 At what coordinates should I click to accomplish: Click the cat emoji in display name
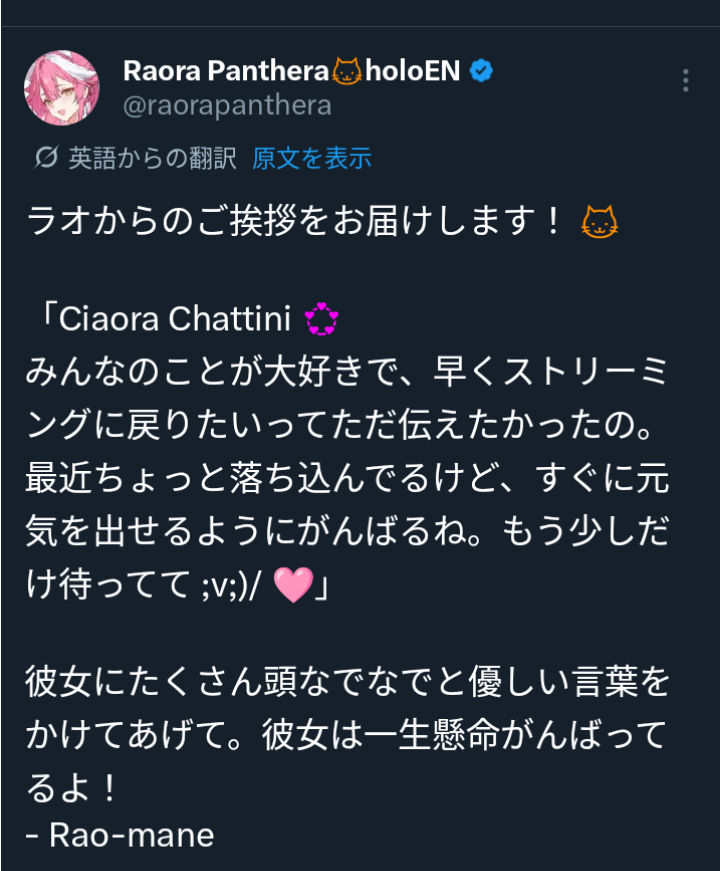point(346,72)
